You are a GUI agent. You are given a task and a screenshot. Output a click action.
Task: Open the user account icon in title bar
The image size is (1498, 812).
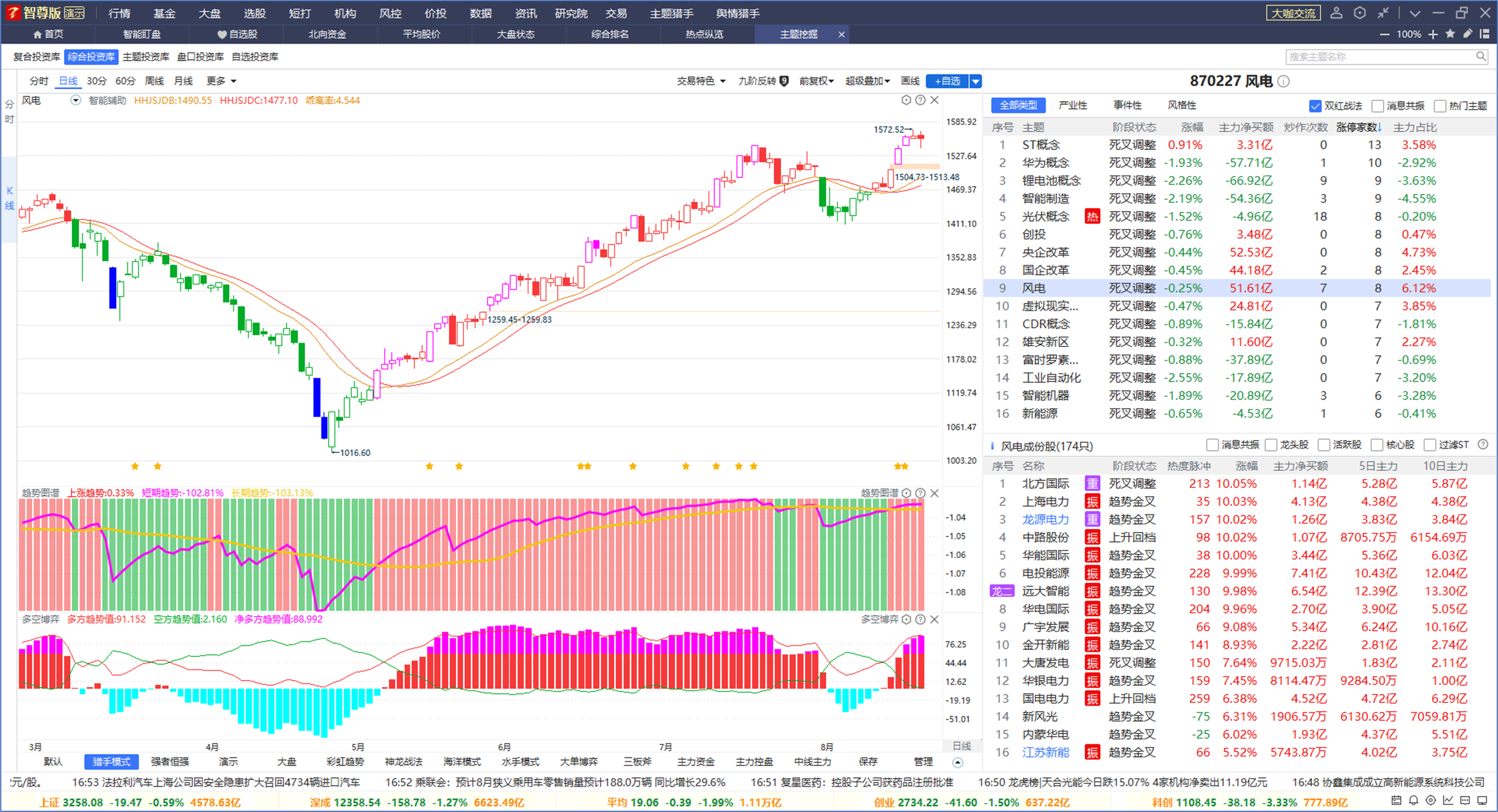[x=1336, y=13]
